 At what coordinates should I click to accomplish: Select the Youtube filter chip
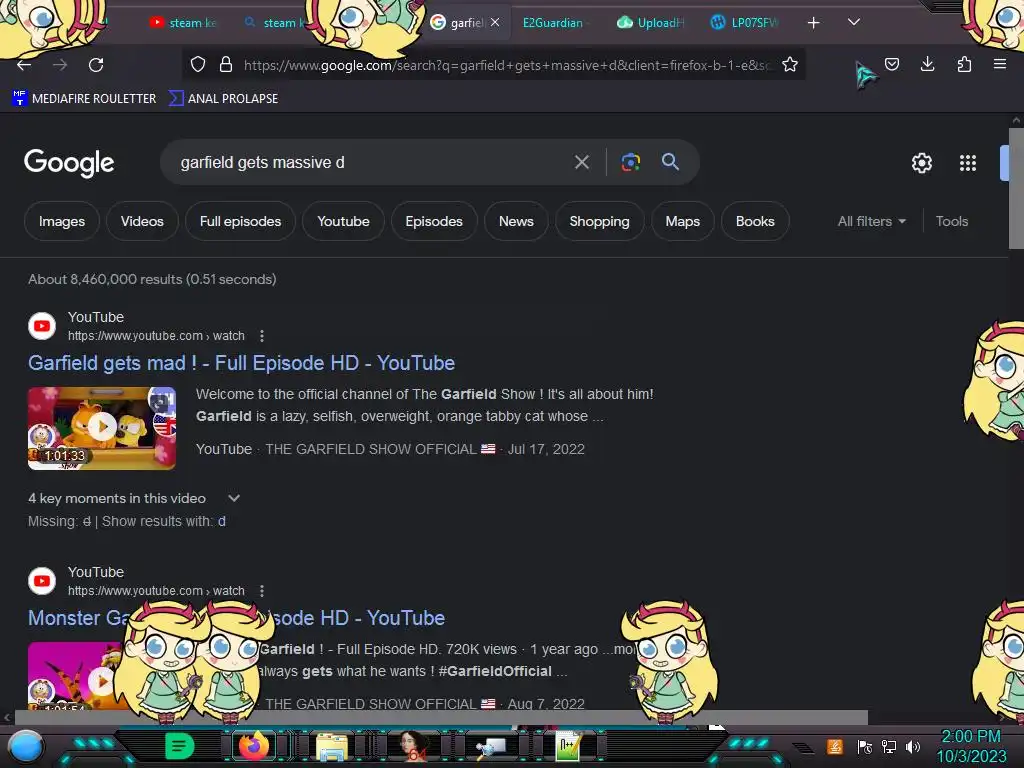pyautogui.click(x=344, y=221)
